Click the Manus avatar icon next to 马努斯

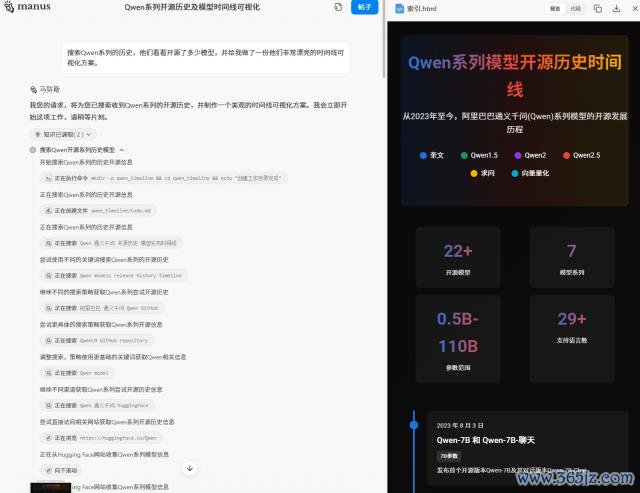click(x=33, y=89)
